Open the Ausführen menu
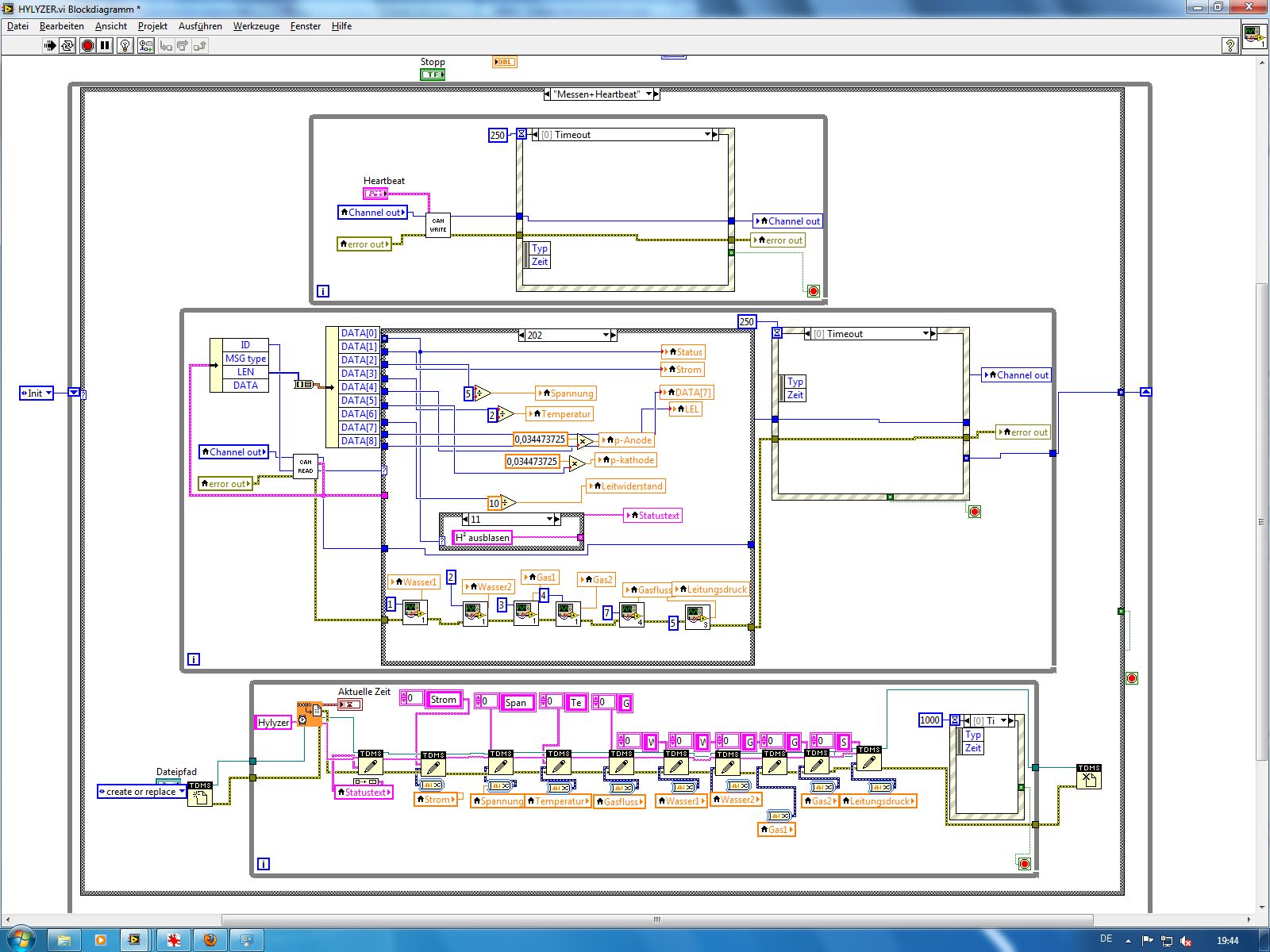 (x=200, y=26)
